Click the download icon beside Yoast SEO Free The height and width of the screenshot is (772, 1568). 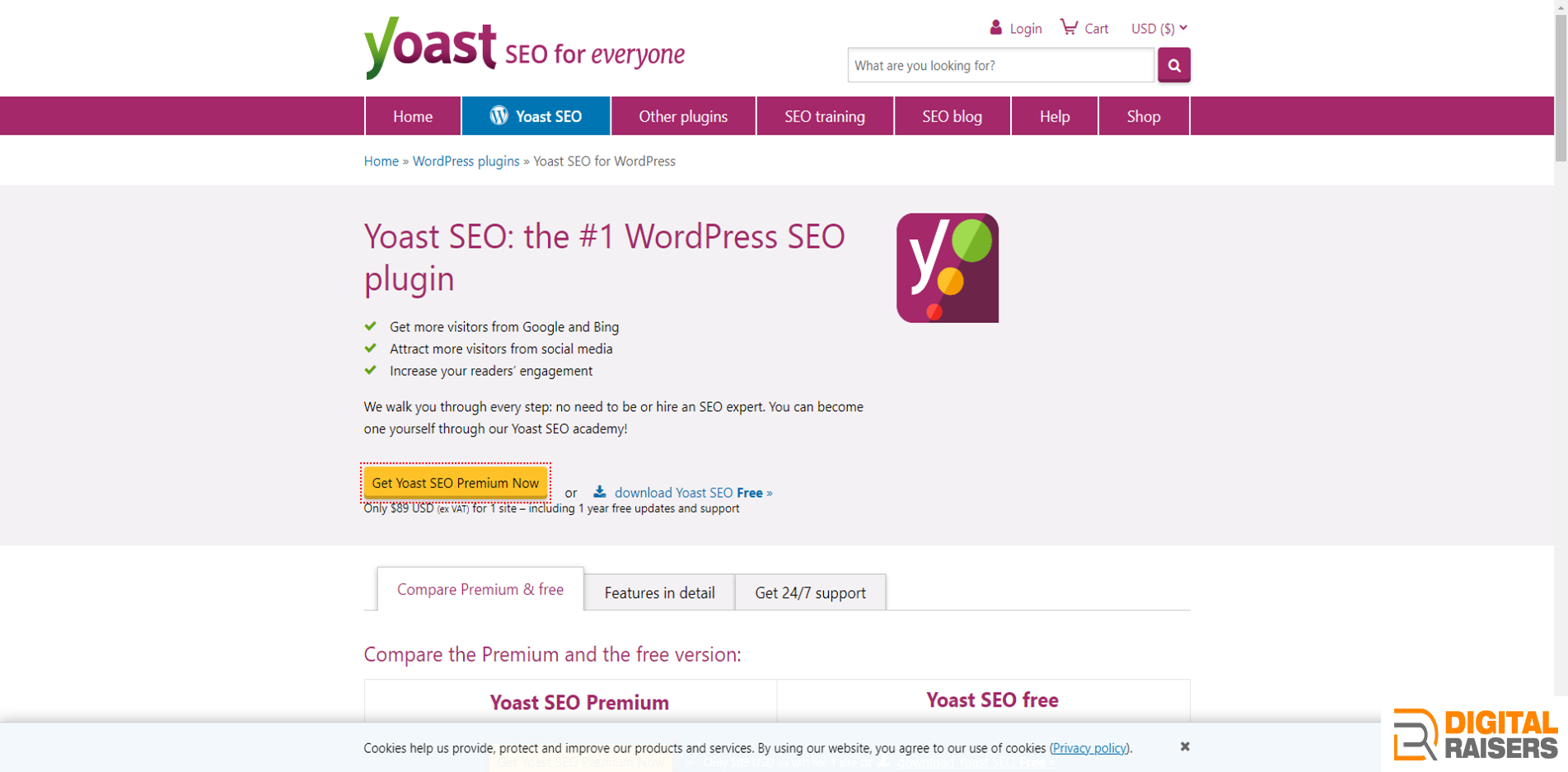pos(600,492)
